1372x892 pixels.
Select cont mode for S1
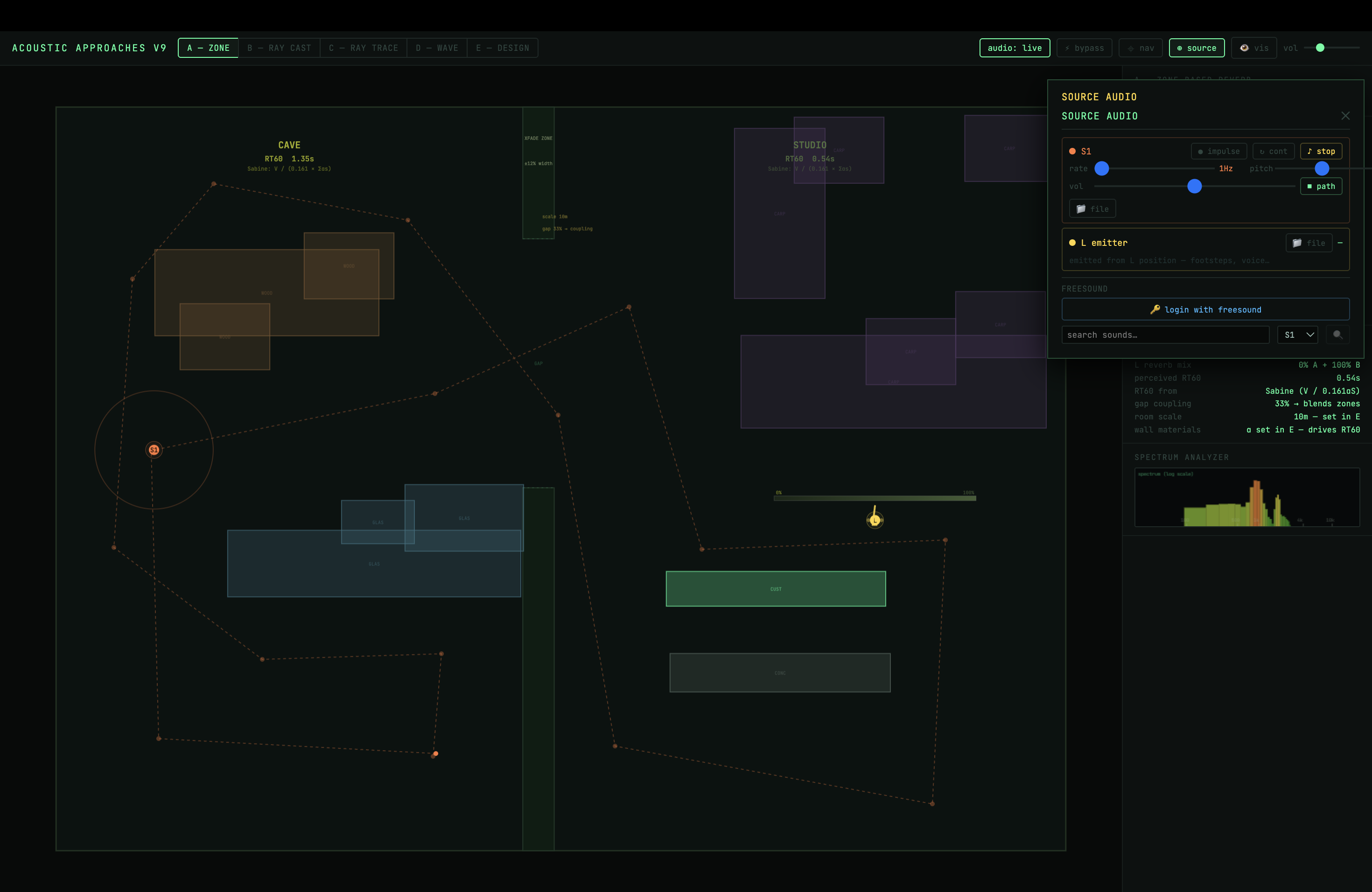click(1274, 151)
